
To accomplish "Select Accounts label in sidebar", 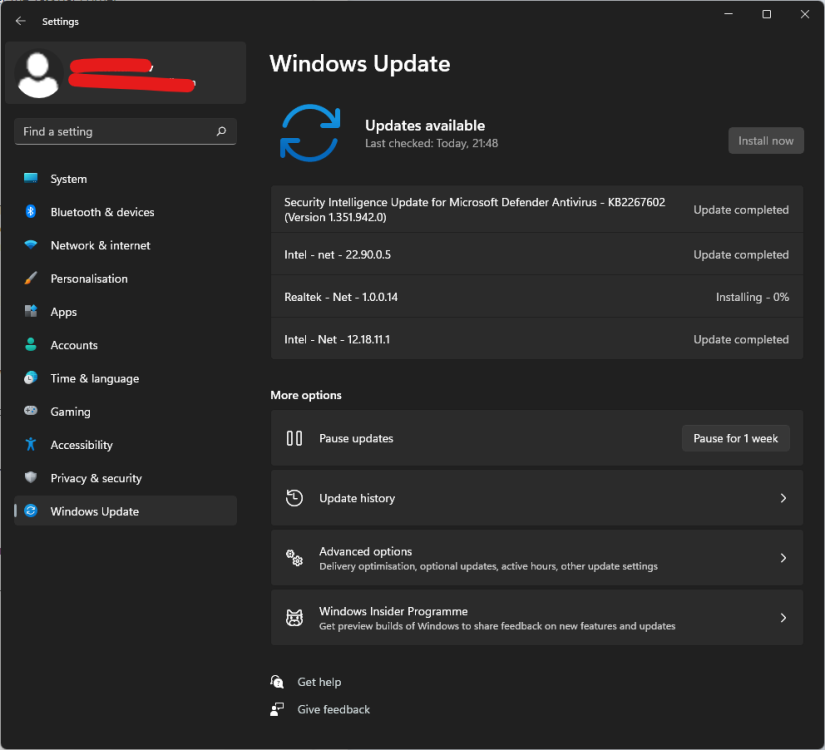I will (x=74, y=345).
